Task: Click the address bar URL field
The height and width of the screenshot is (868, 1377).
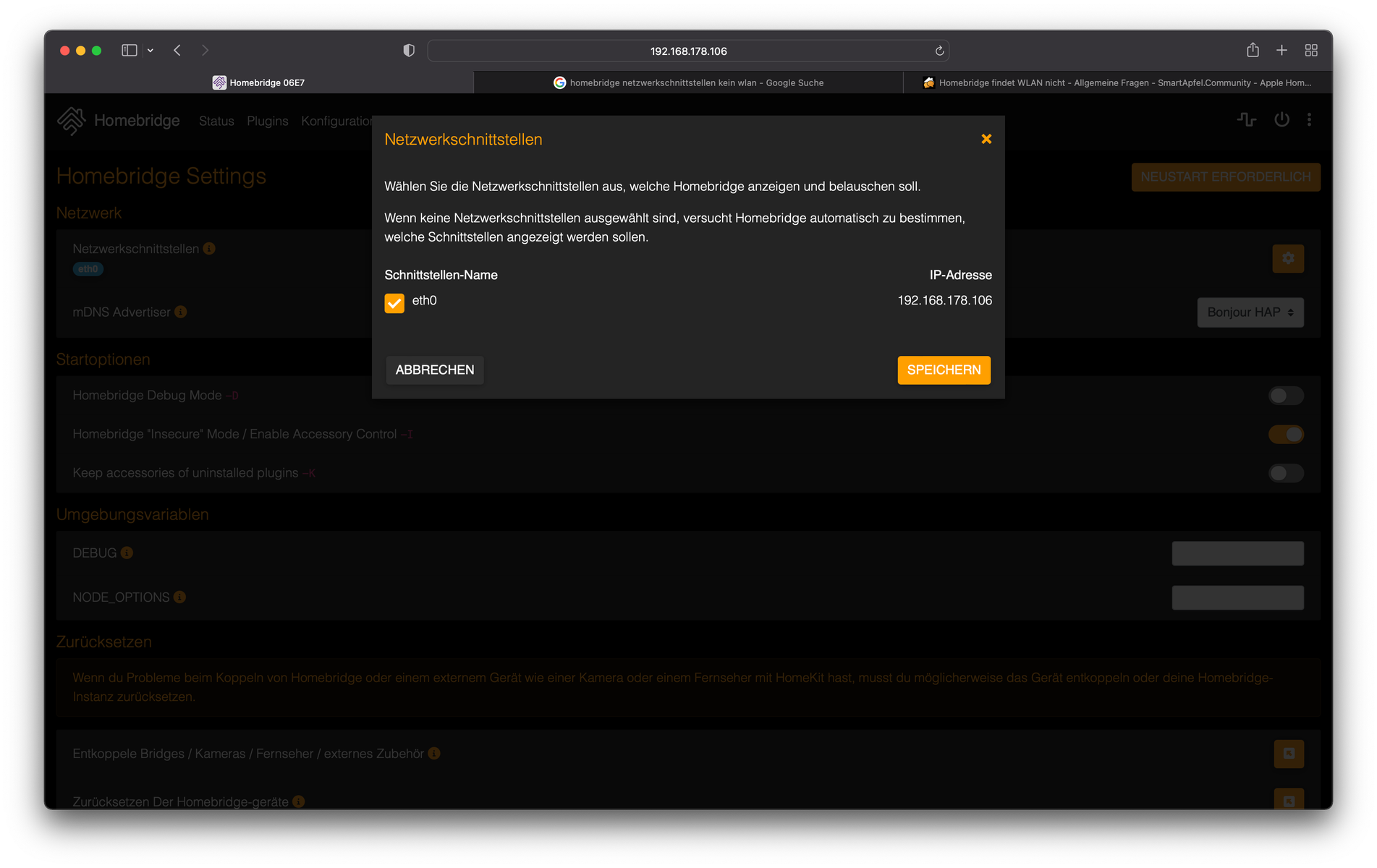Action: coord(687,51)
